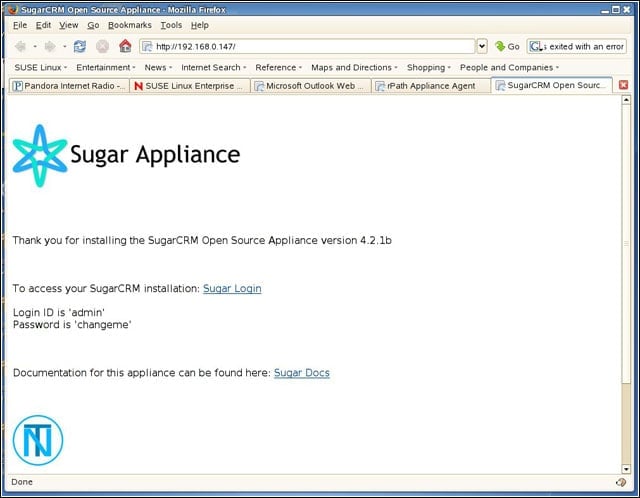Click the page icon in the address bar
Image resolution: width=640 pixels, height=498 pixels.
(x=147, y=47)
